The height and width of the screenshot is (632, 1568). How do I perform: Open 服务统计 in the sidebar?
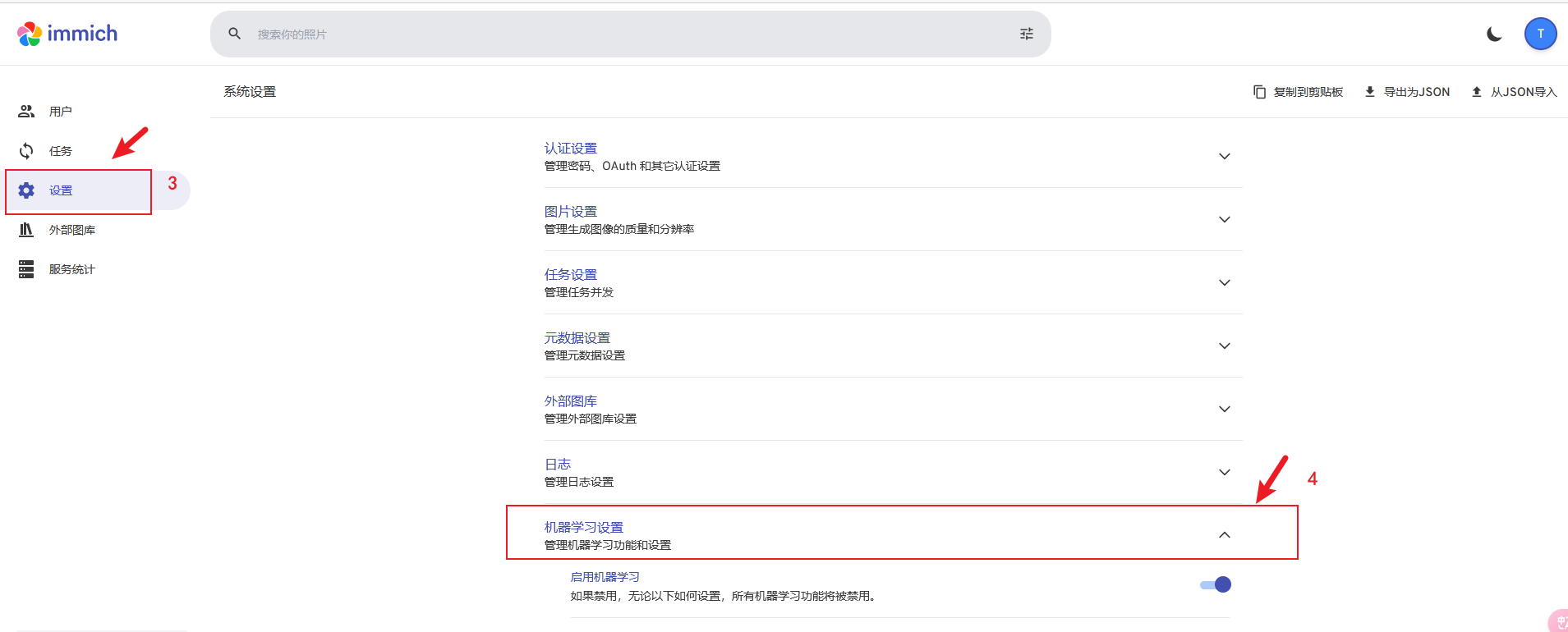click(71, 269)
